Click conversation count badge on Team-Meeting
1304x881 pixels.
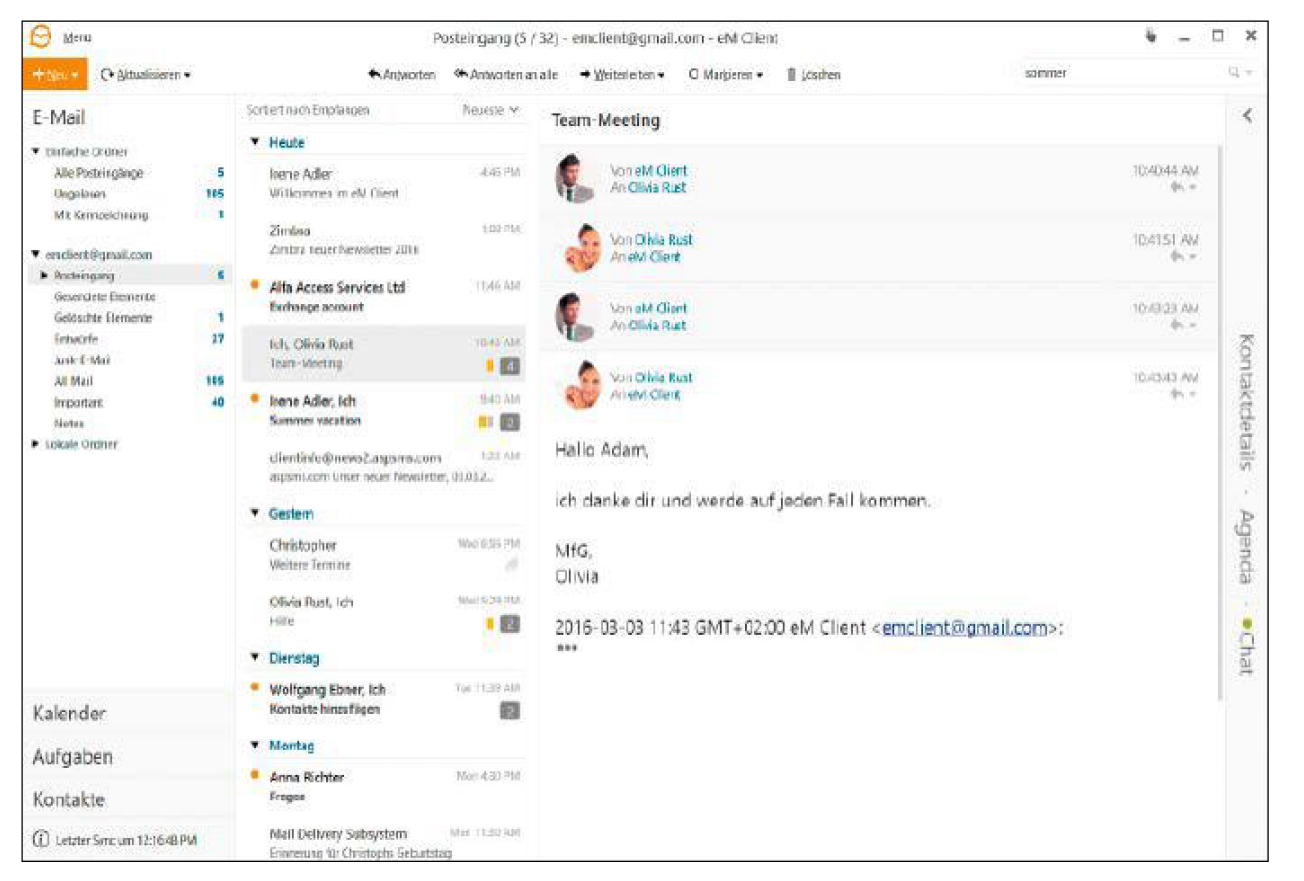click(x=510, y=367)
